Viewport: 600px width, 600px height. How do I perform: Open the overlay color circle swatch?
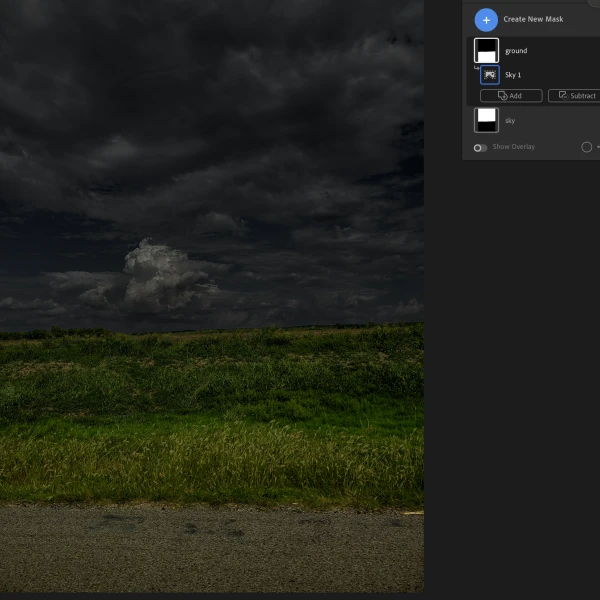pyautogui.click(x=586, y=147)
